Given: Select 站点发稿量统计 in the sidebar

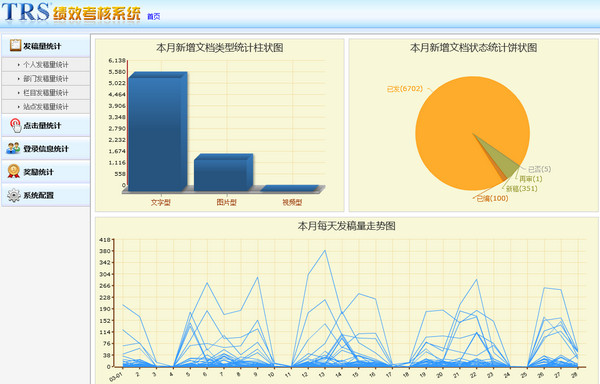Looking at the screenshot, I should [46, 107].
